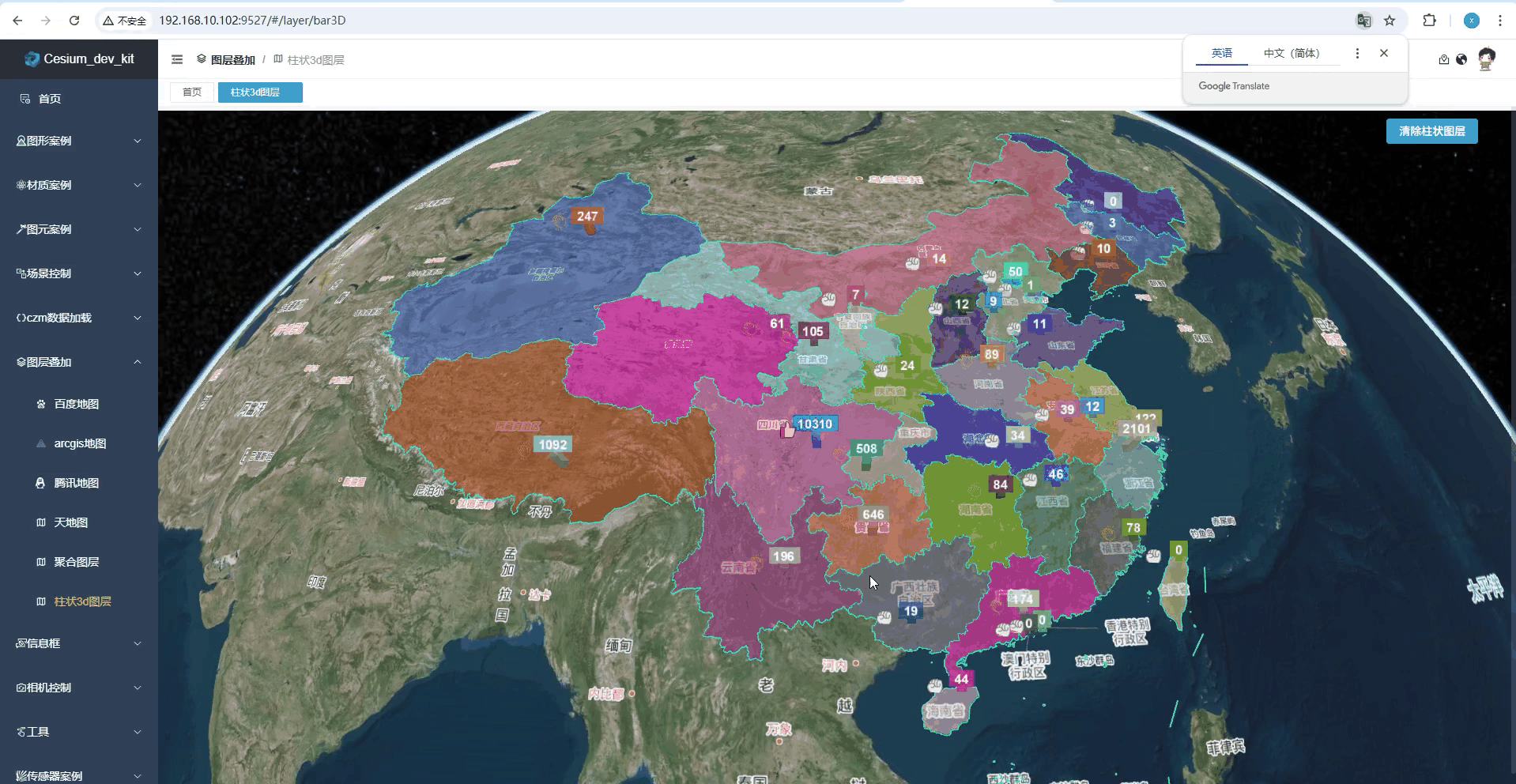Bookmark this page with the star icon

(1390, 21)
